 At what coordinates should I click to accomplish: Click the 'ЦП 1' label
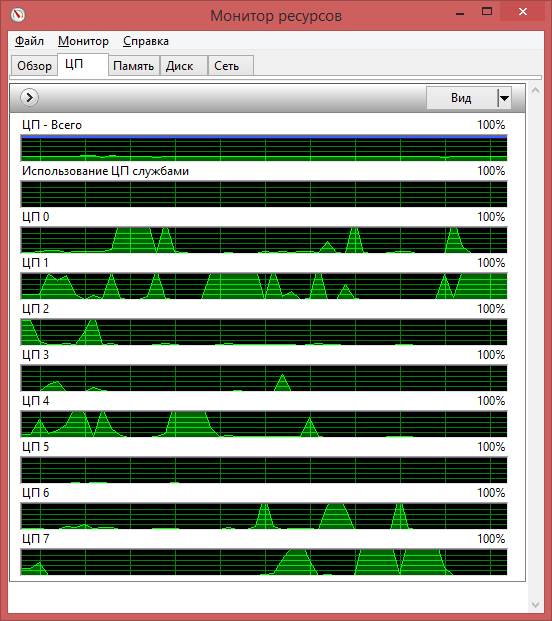[36, 263]
